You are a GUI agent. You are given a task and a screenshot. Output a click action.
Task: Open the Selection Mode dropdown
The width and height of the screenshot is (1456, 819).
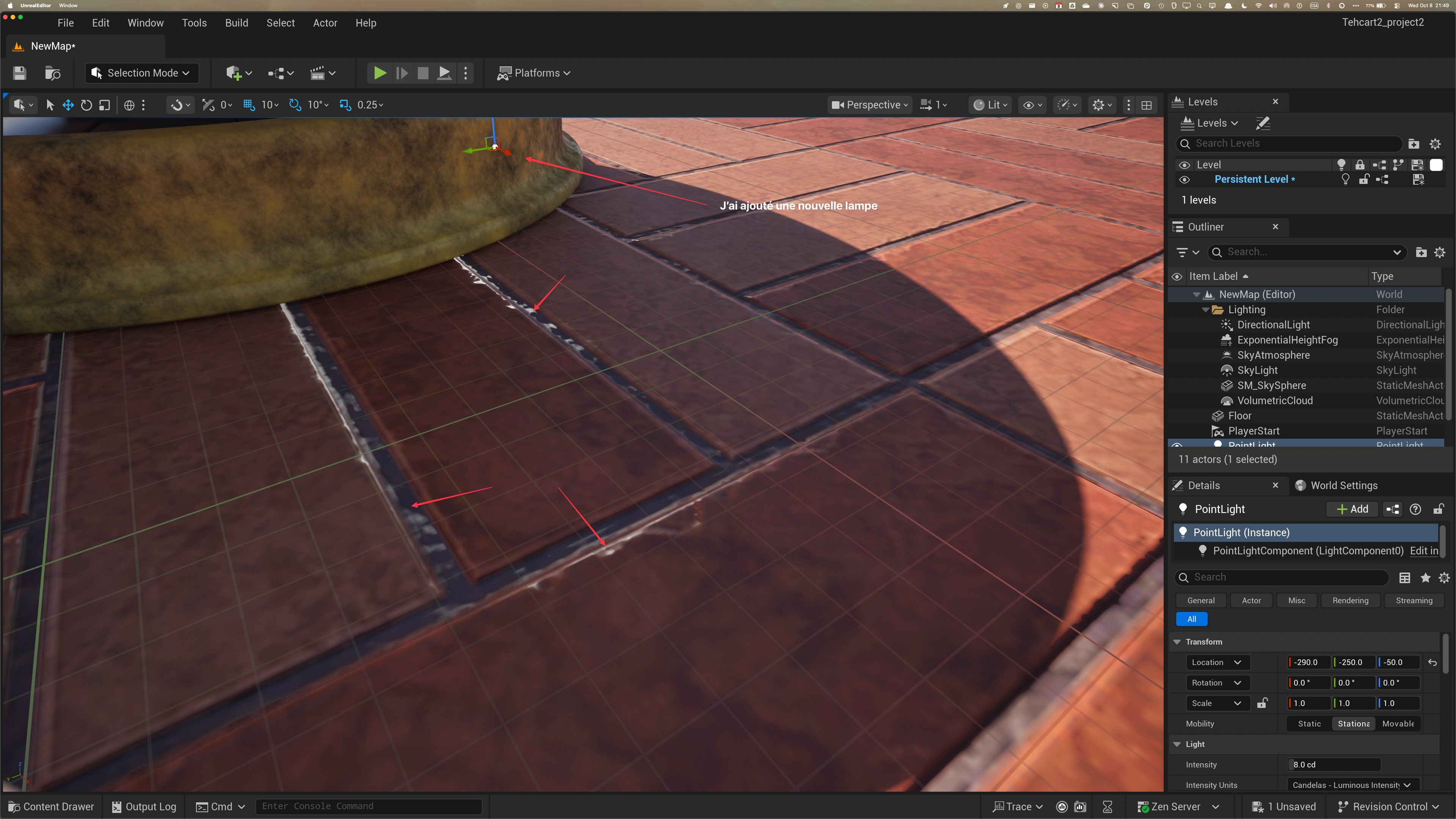pyautogui.click(x=141, y=73)
